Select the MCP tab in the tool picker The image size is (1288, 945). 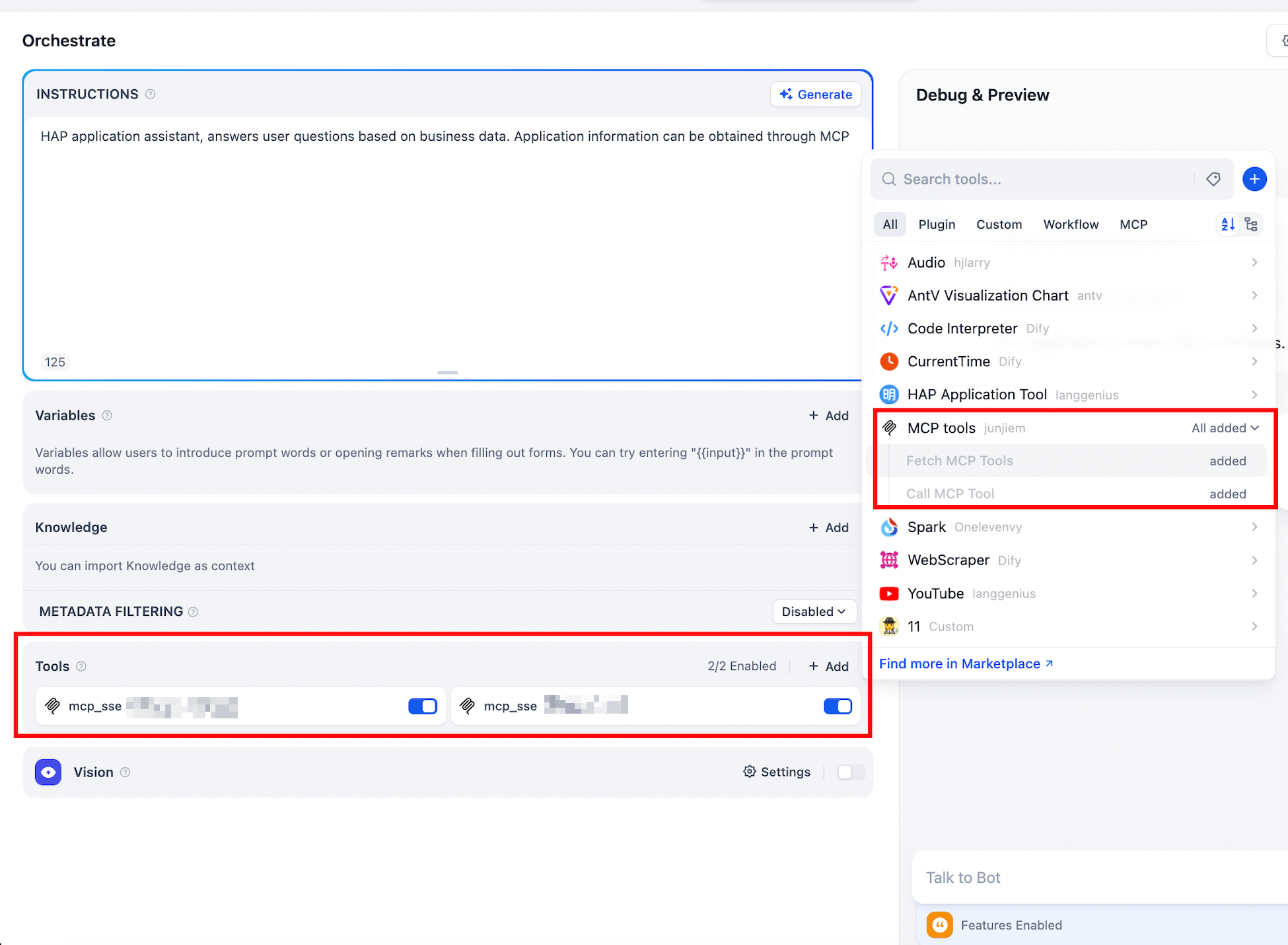coord(1133,225)
